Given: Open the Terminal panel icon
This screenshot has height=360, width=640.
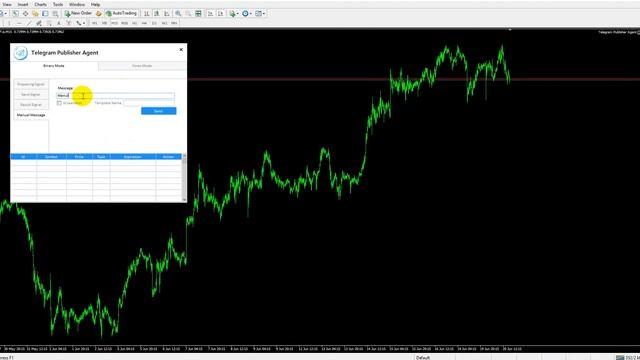Looking at the screenshot, I should (45, 13).
